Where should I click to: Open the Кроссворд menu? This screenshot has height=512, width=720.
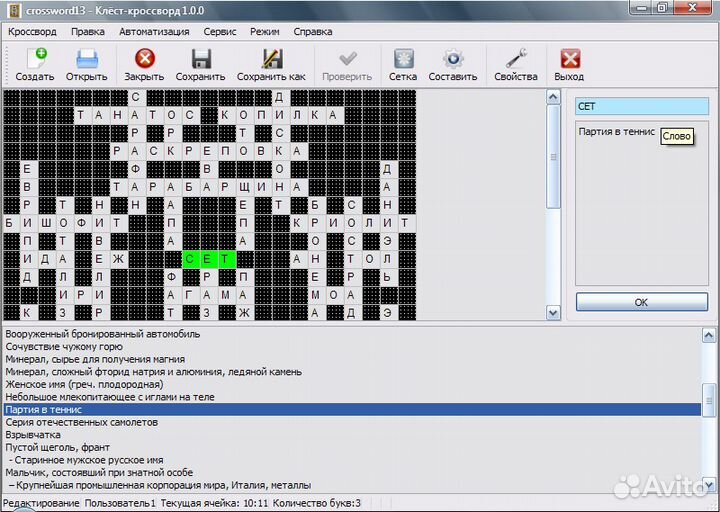[x=32, y=31]
